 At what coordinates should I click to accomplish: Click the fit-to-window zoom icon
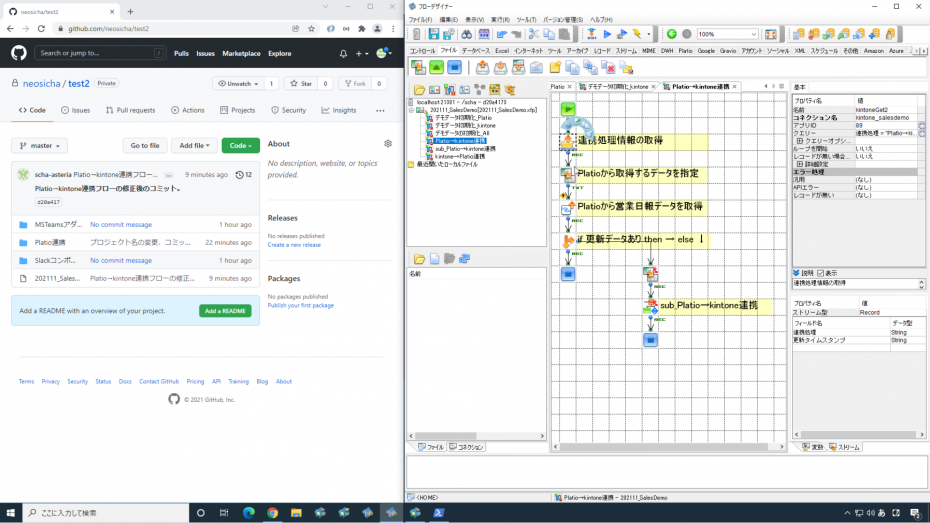tap(770, 34)
